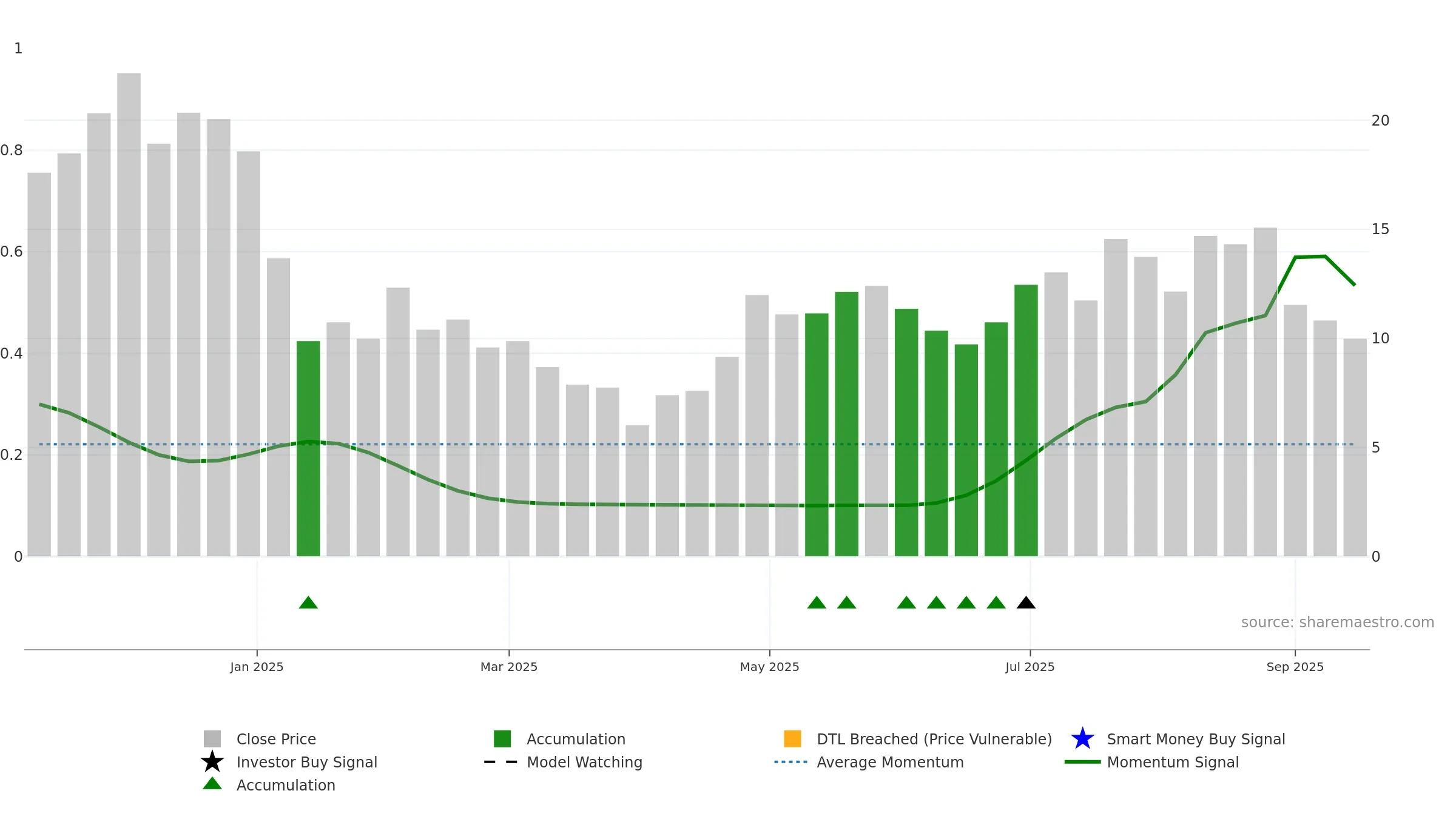1456x819 pixels.
Task: Click the Sep 2025 axis label
Action: click(1295, 667)
